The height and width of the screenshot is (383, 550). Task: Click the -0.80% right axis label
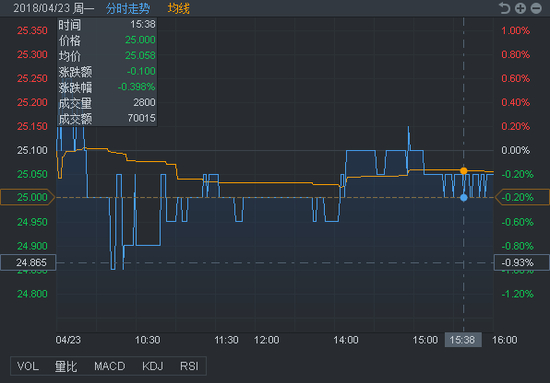[x=518, y=246]
